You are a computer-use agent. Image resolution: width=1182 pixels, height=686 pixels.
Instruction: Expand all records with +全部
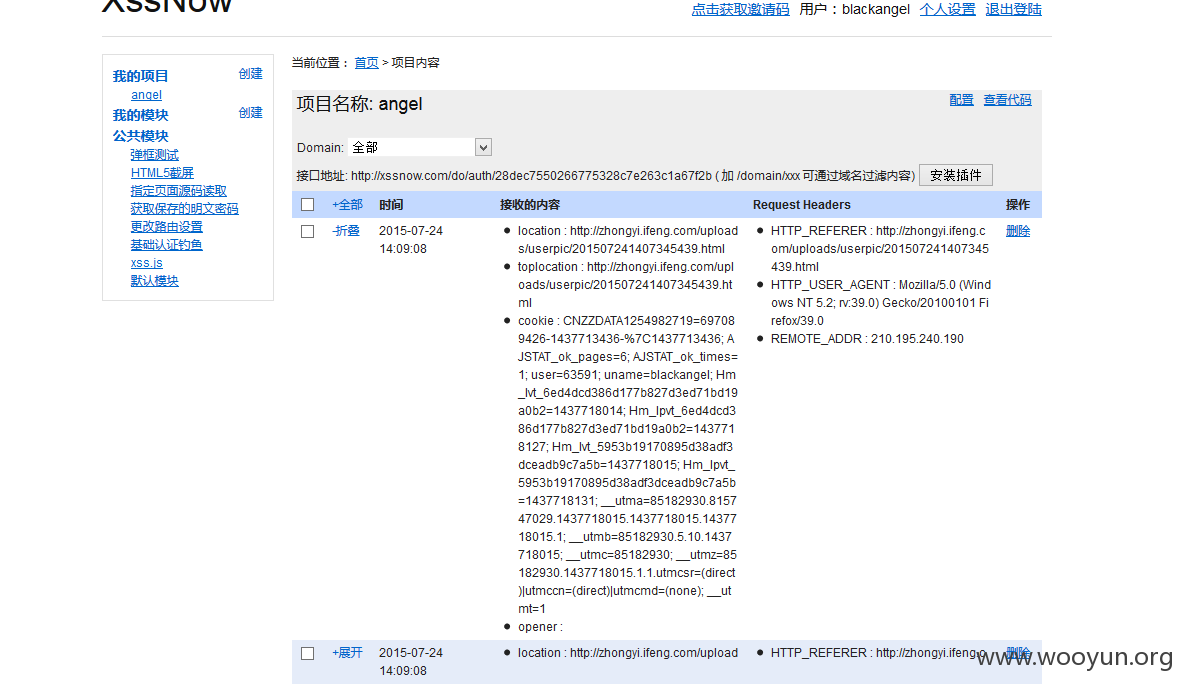tap(348, 205)
